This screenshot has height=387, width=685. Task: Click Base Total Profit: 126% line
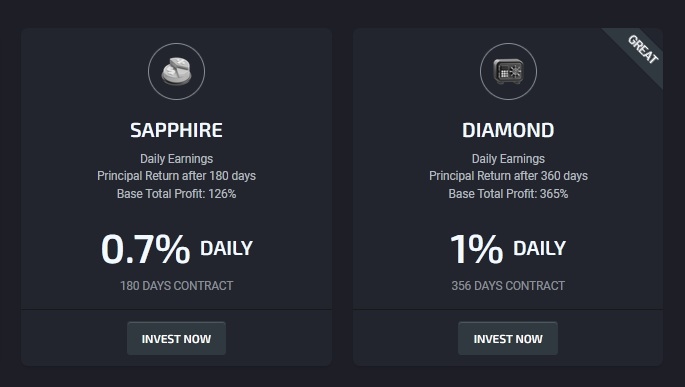(x=176, y=194)
